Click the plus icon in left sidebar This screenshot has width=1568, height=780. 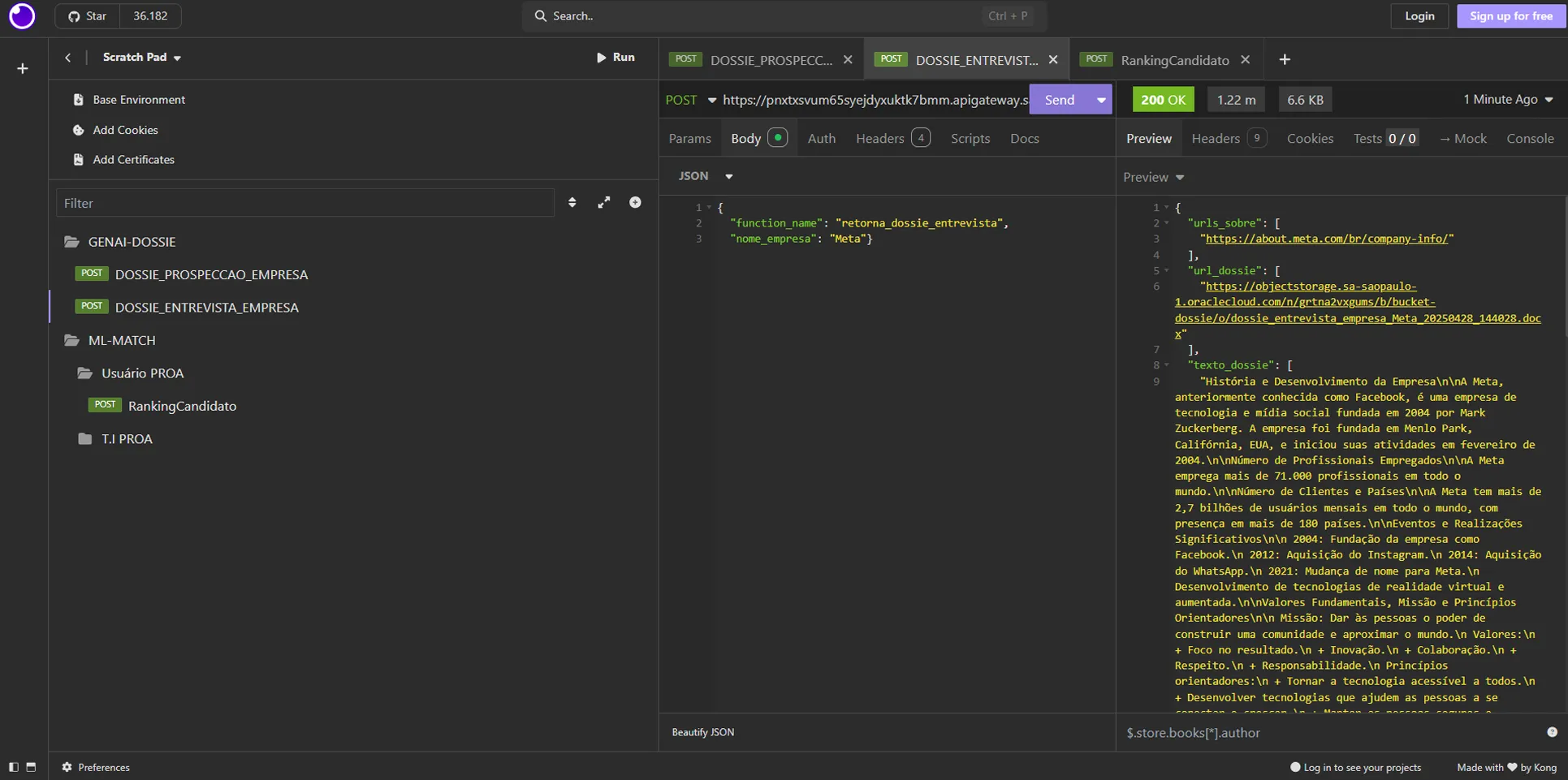pyautogui.click(x=23, y=69)
